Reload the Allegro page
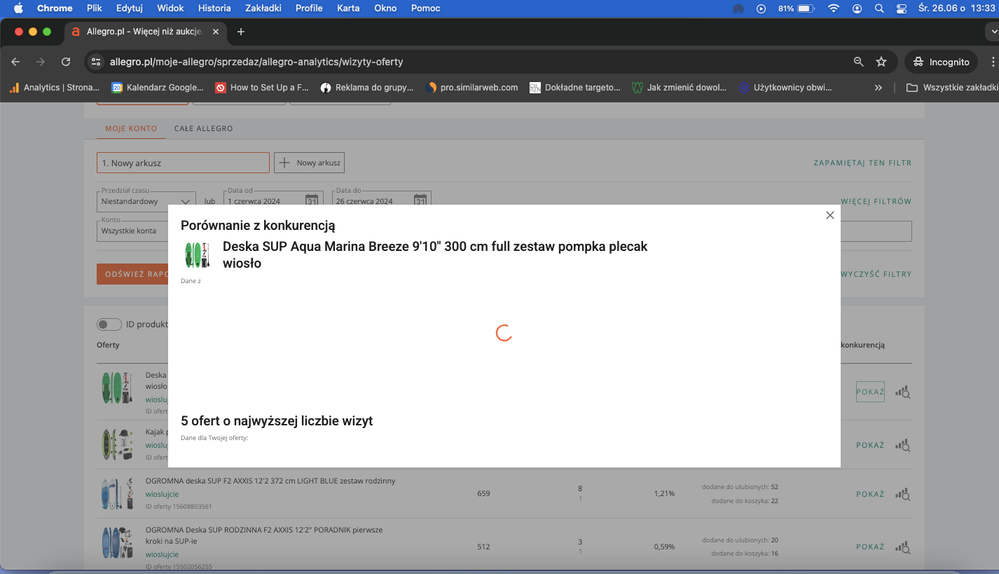The height and width of the screenshot is (574, 999). [x=66, y=62]
